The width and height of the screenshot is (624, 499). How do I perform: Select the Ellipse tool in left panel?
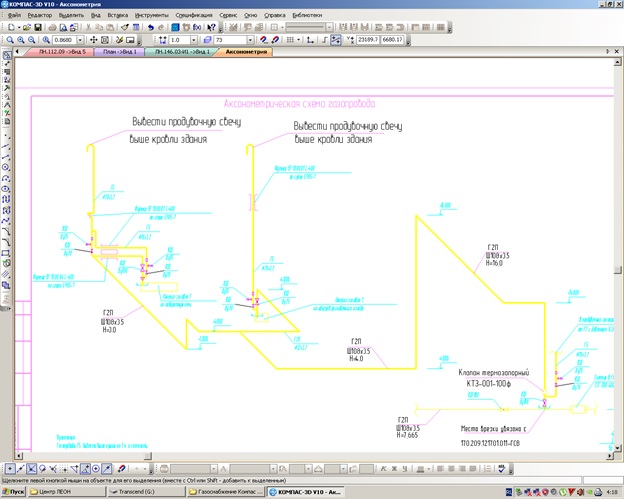point(6,189)
